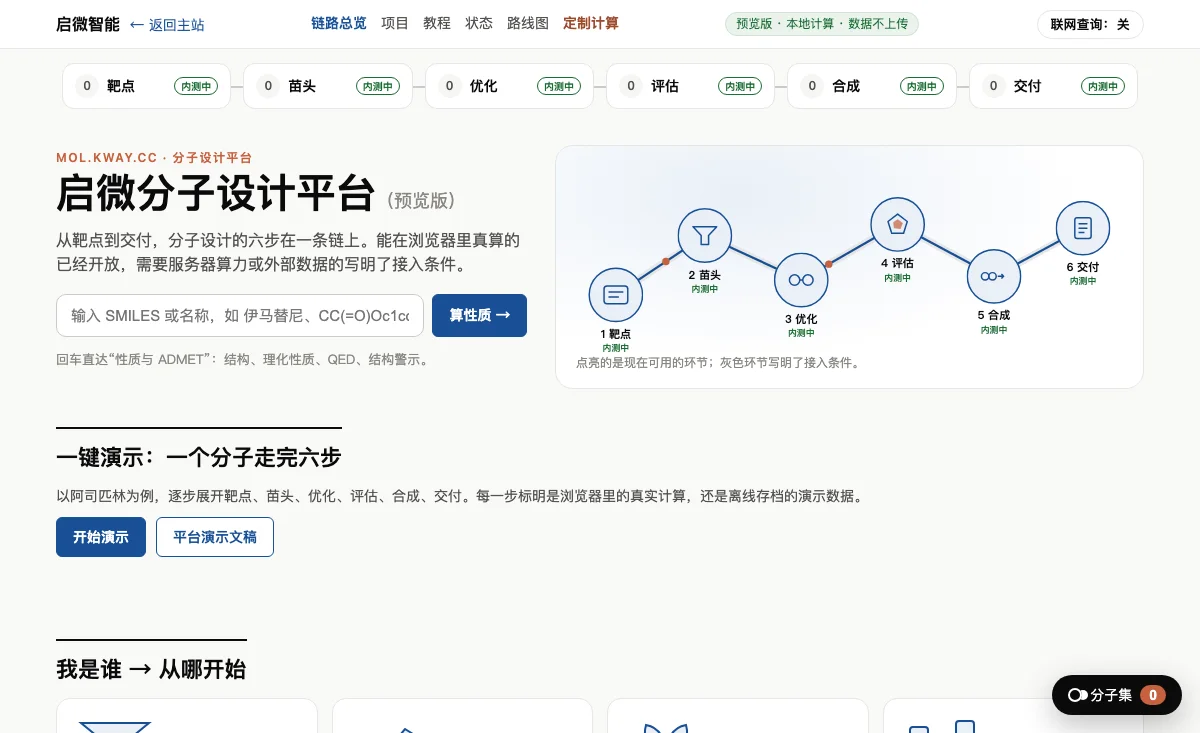Open the 分子集 floating button
This screenshot has width=1200, height=733.
[x=1117, y=695]
